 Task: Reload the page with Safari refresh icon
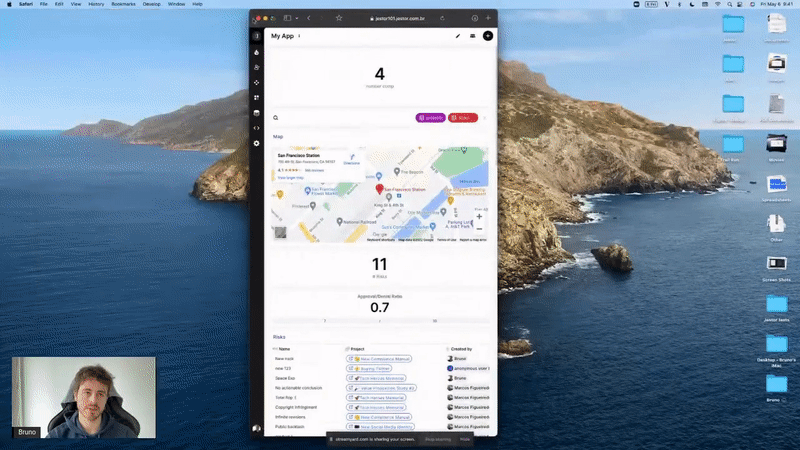pyautogui.click(x=442, y=18)
